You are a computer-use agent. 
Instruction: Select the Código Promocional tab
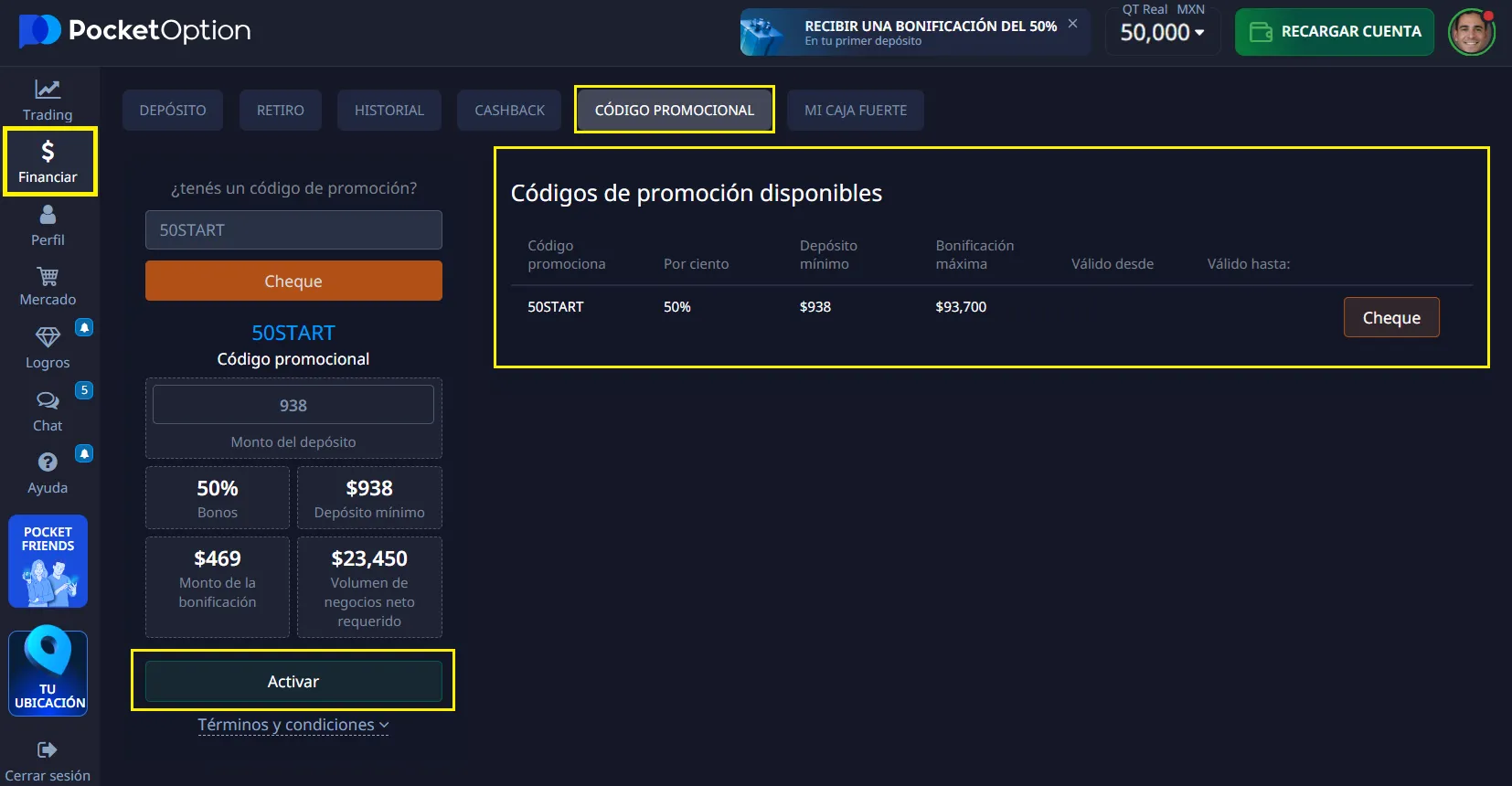coord(675,111)
